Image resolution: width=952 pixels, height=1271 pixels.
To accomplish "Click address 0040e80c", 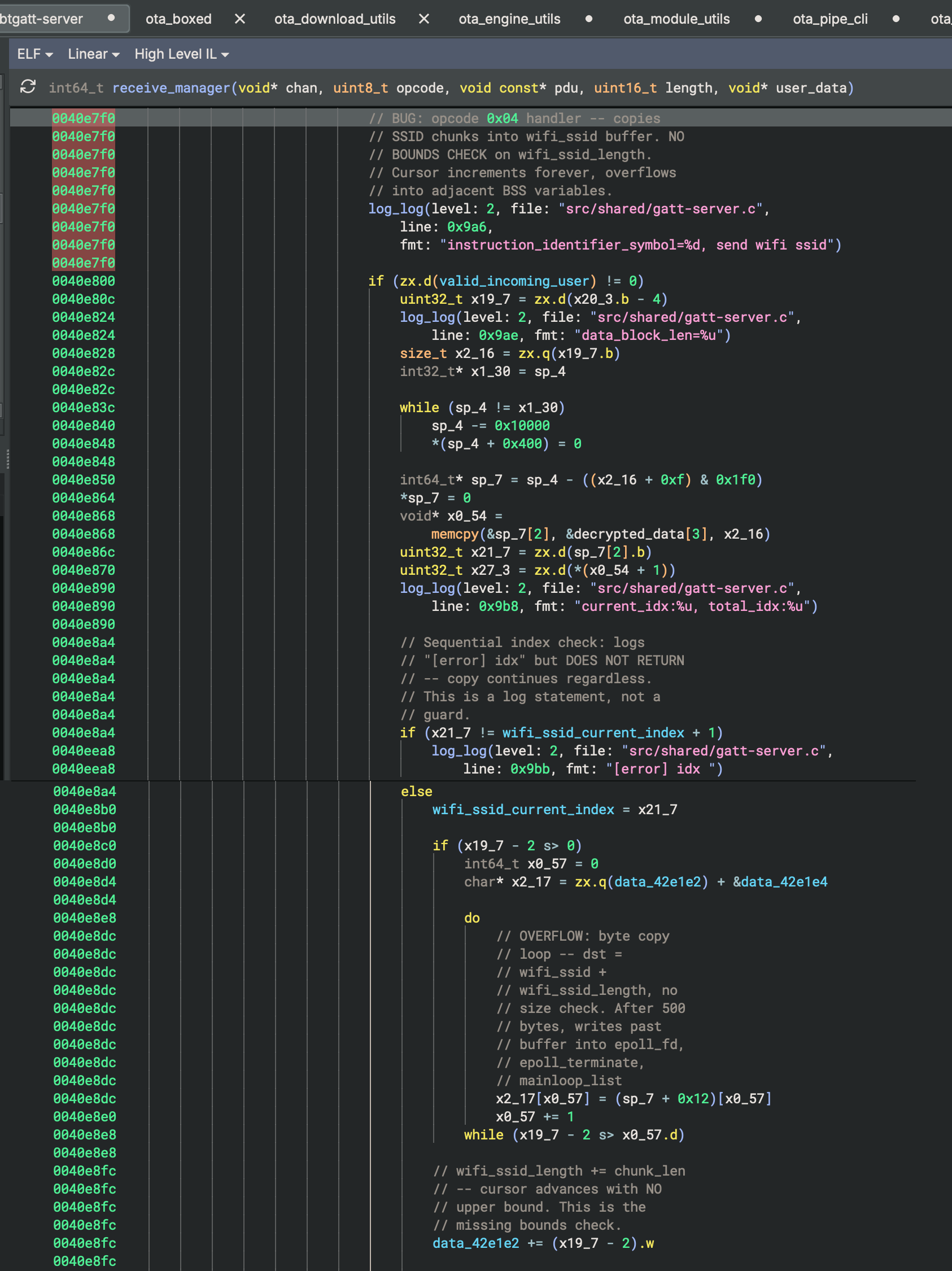I will tap(84, 299).
